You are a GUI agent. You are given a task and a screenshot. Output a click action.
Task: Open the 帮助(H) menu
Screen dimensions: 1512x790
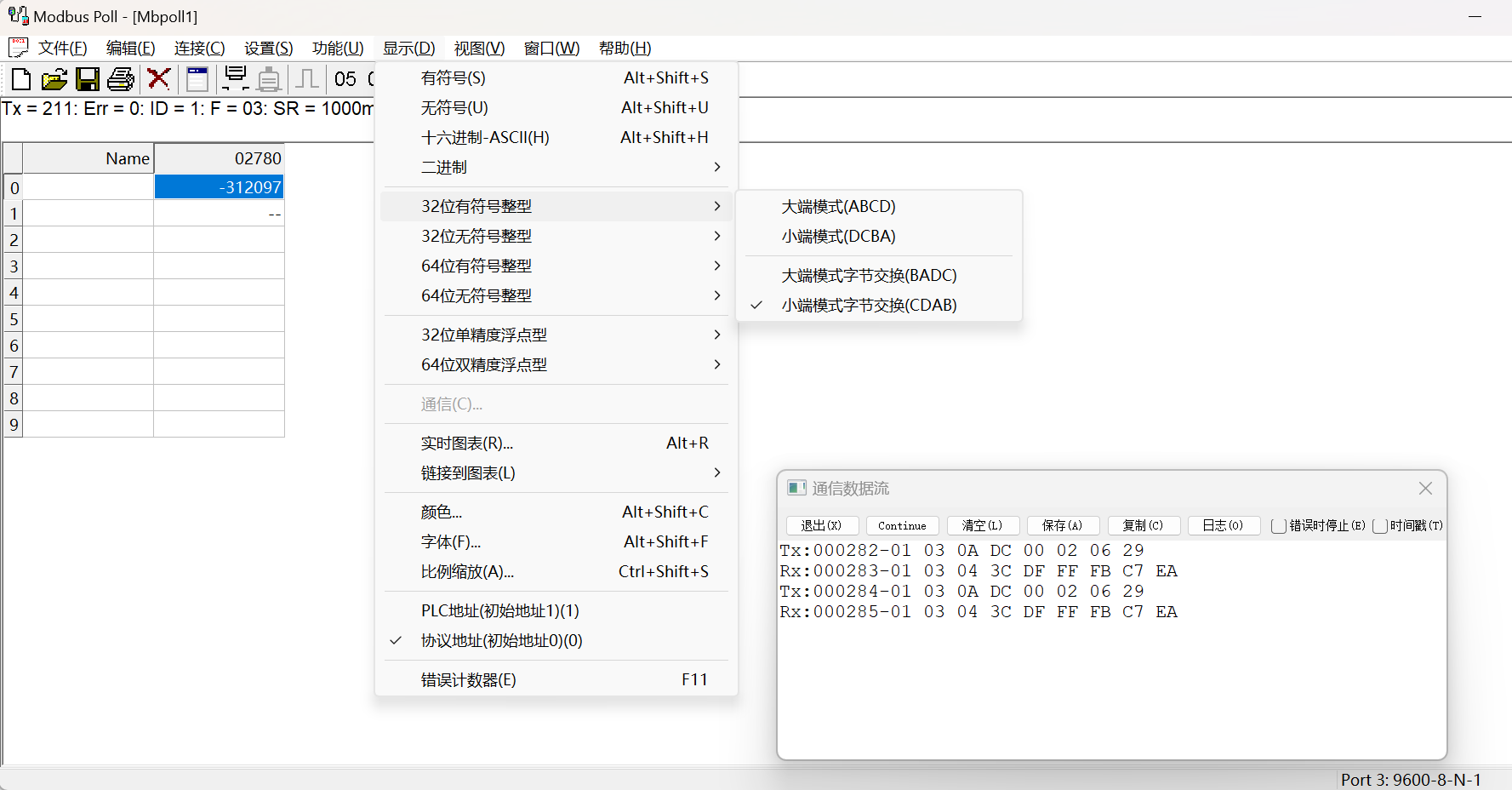tap(625, 48)
